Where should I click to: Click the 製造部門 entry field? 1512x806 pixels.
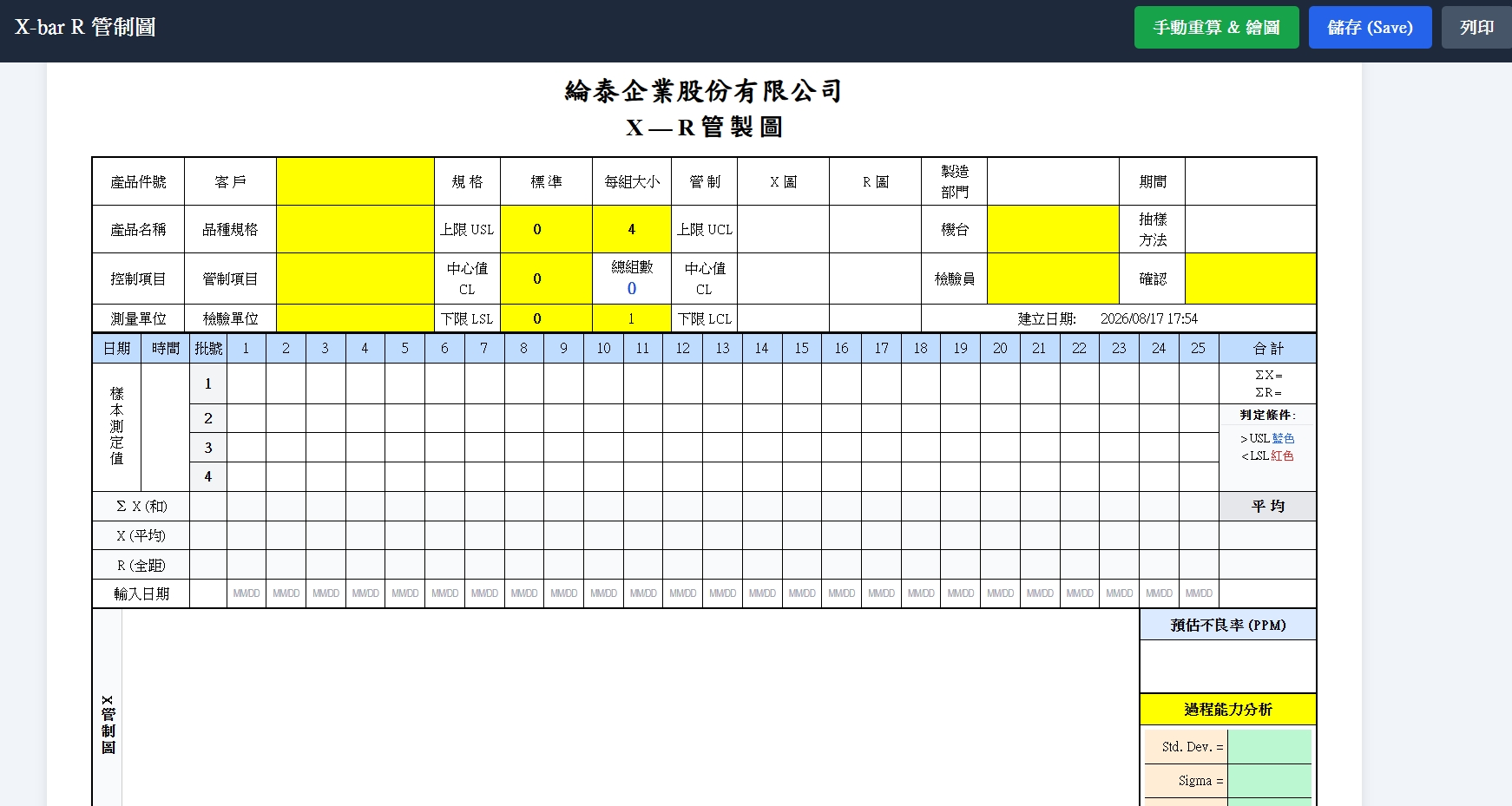click(1053, 181)
